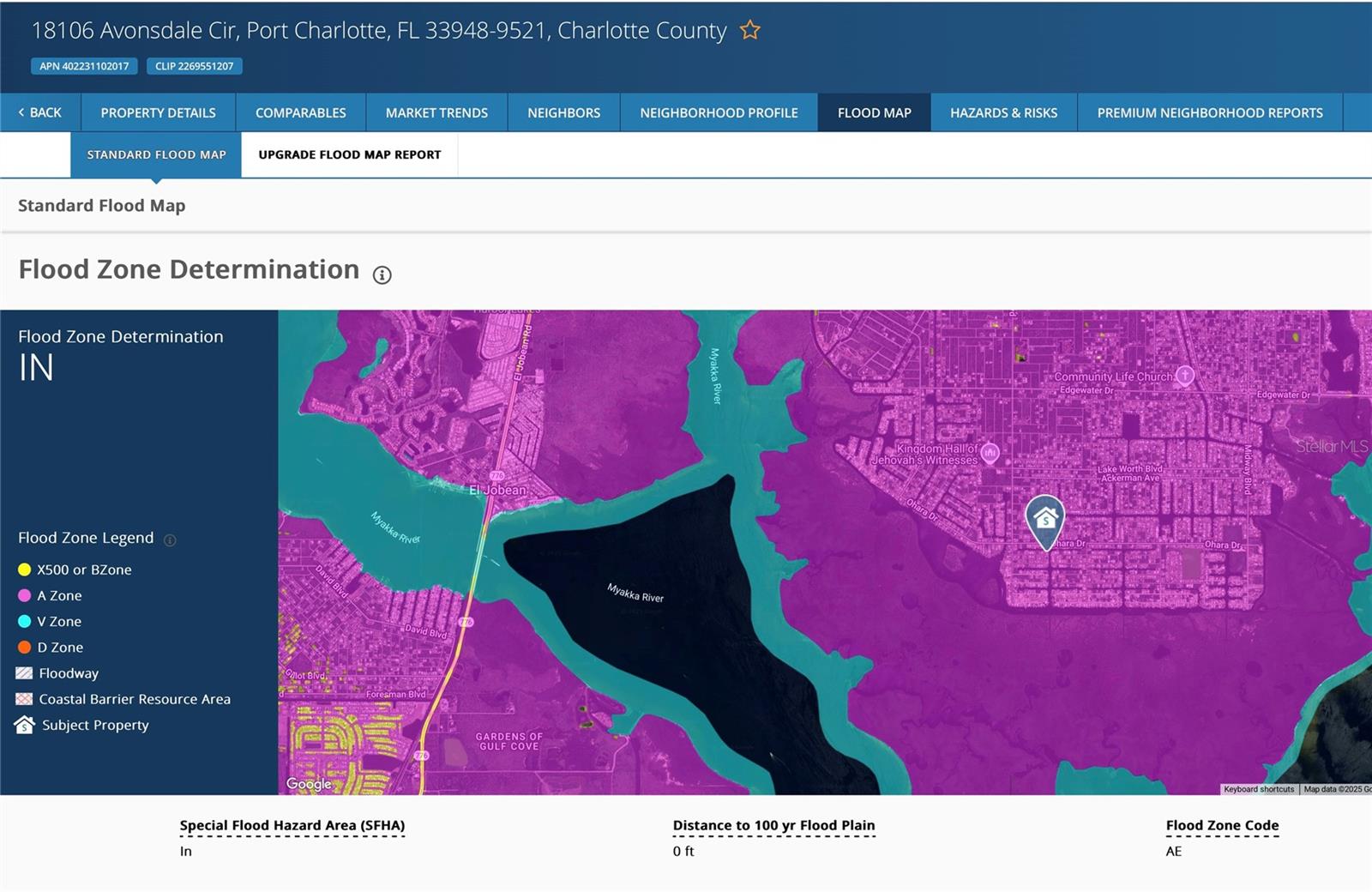Open the Property Details tab
1372x892 pixels.
coord(158,112)
